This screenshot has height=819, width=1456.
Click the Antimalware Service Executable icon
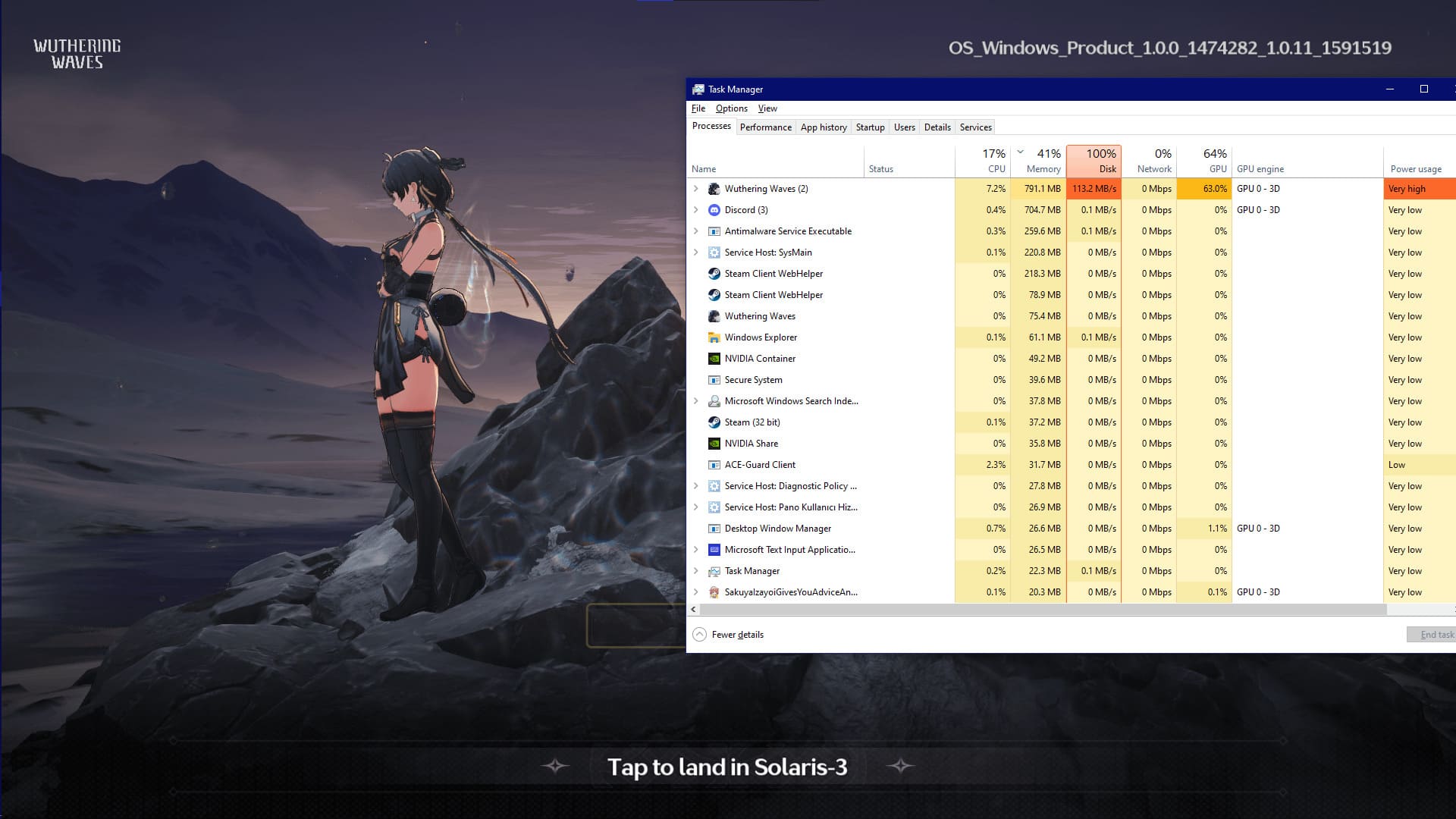(714, 231)
